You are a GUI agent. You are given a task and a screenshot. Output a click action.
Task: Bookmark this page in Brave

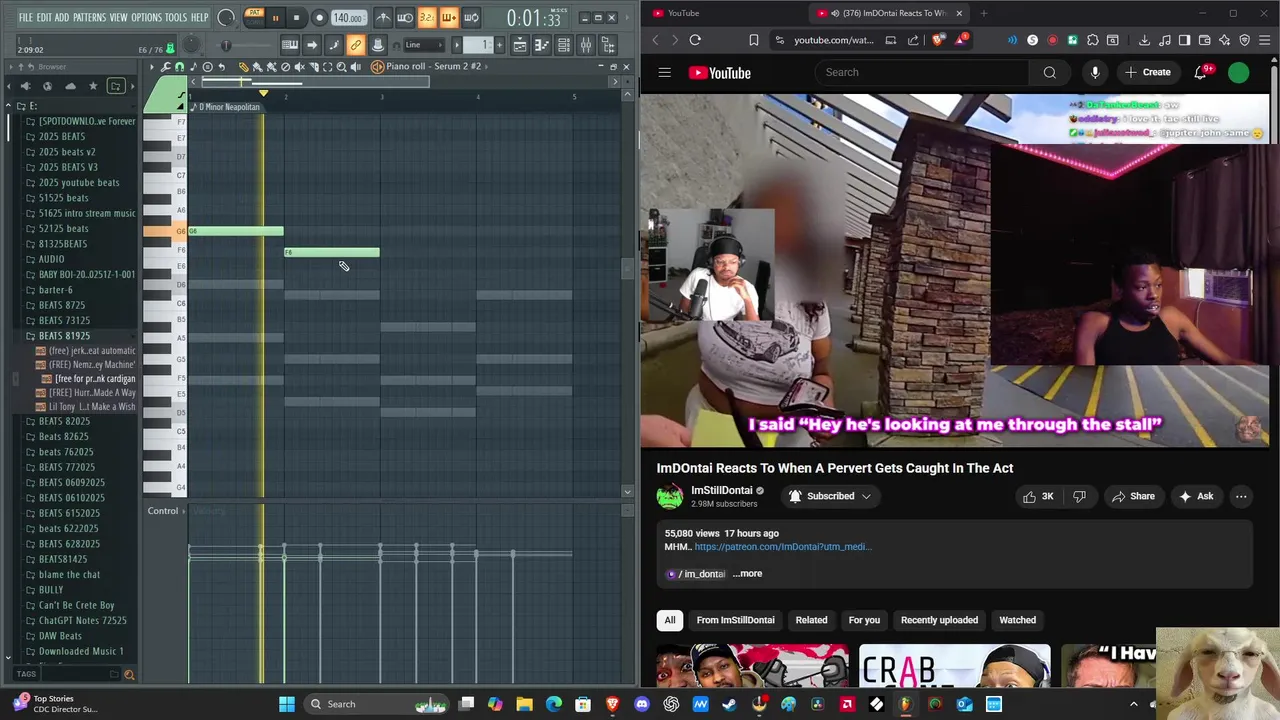tap(754, 40)
